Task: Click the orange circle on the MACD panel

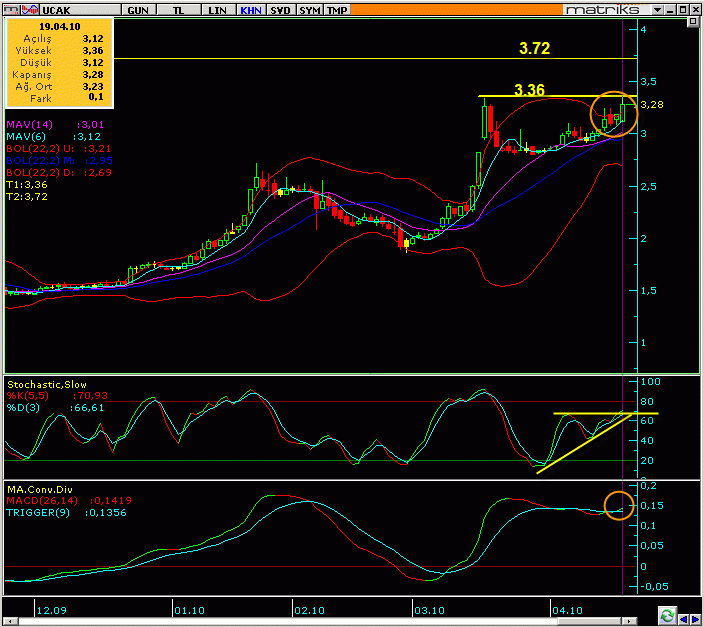Action: point(619,506)
